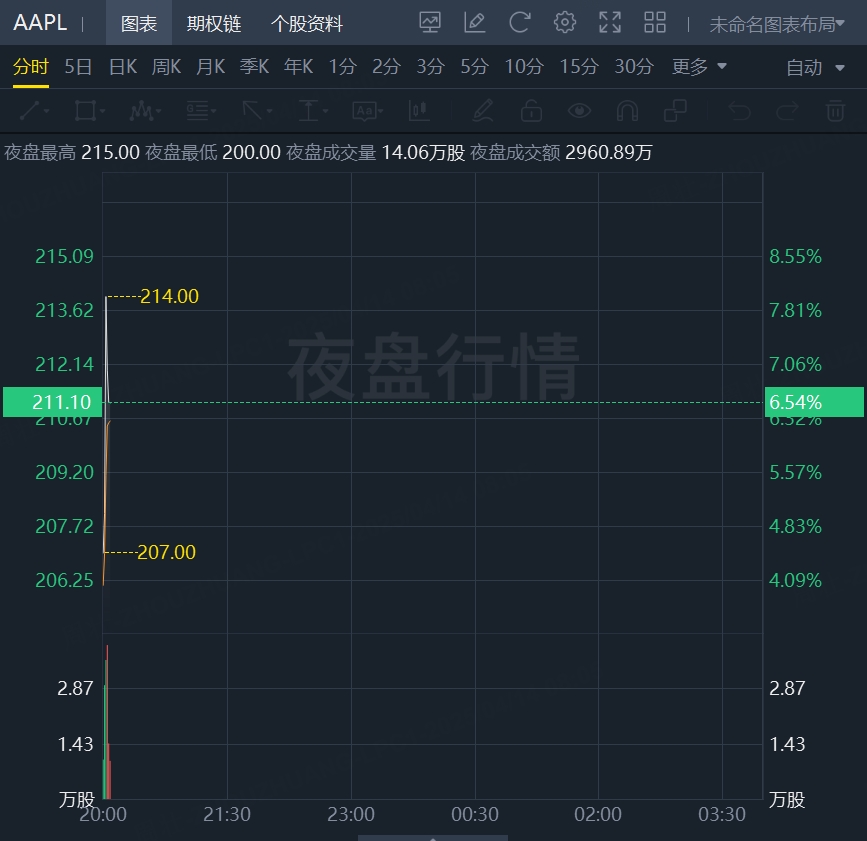Viewport: 867px width, 841px height.
Task: Click the 215.09 price axis label
Action: coord(64,257)
